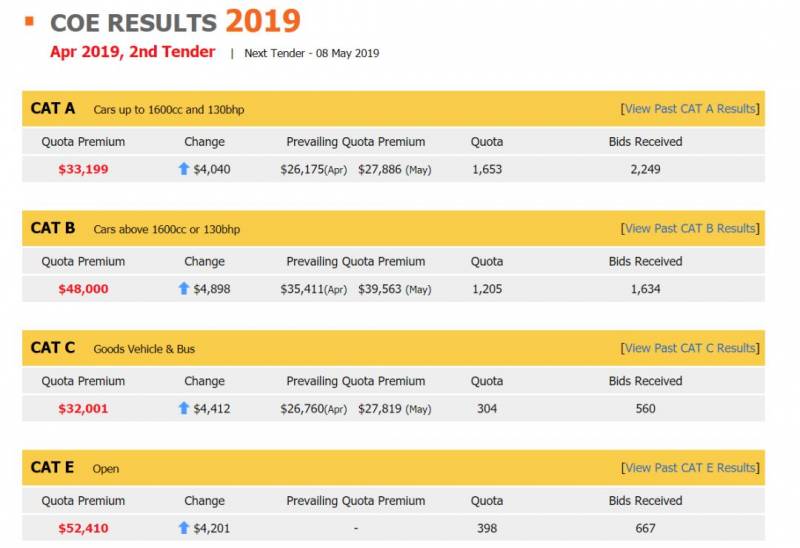Image resolution: width=800 pixels, height=548 pixels.
Task: Open View Past CAT E Results link
Action: (690, 467)
